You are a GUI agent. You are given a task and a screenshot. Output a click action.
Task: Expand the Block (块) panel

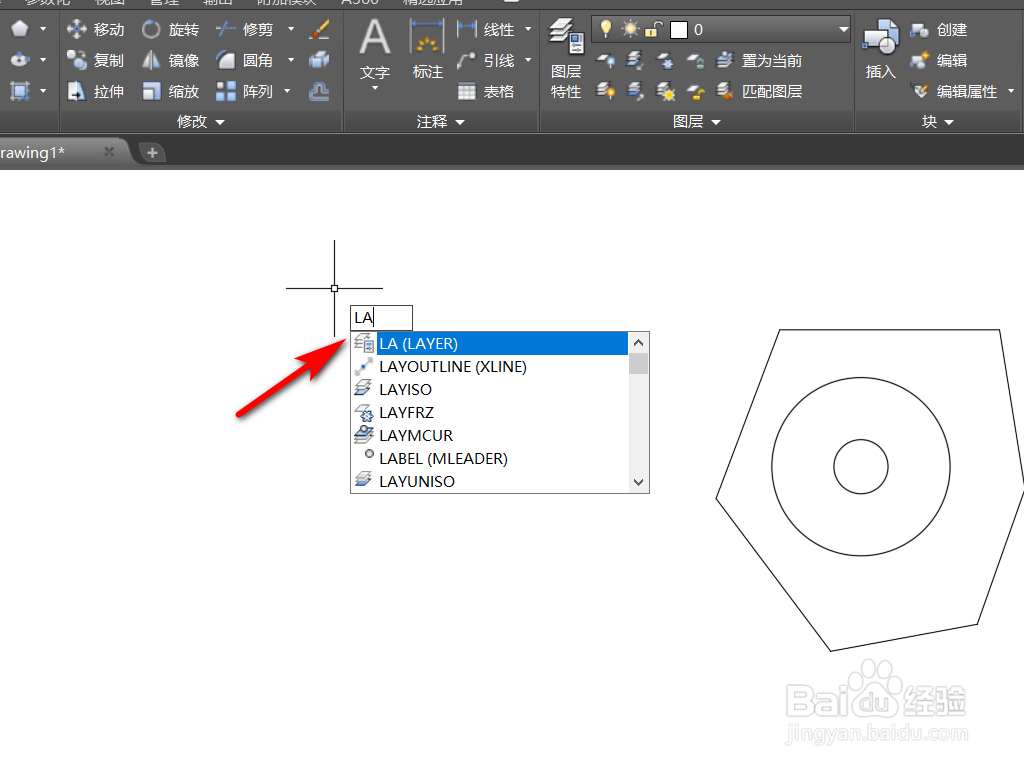point(938,121)
